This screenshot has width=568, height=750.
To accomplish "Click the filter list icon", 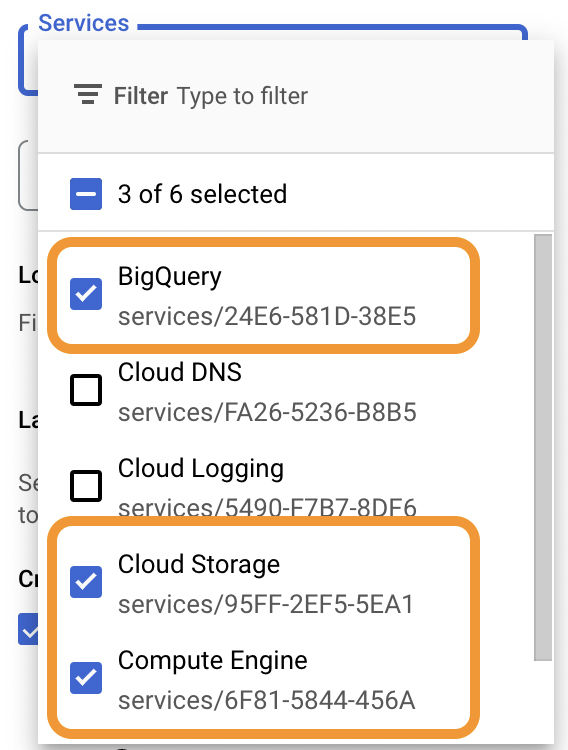I will pos(88,94).
